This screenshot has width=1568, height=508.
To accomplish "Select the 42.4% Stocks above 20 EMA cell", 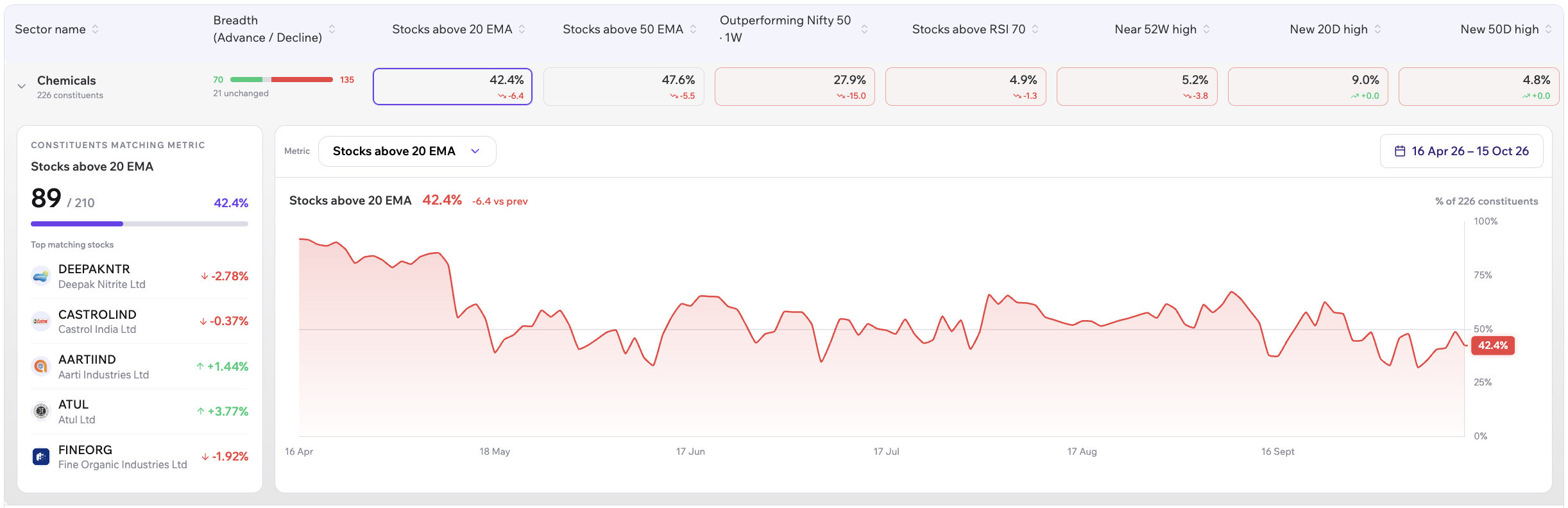I will click(452, 87).
